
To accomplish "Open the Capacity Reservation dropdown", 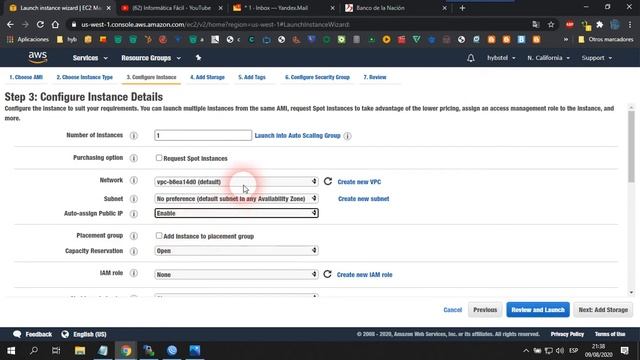I will [236, 251].
